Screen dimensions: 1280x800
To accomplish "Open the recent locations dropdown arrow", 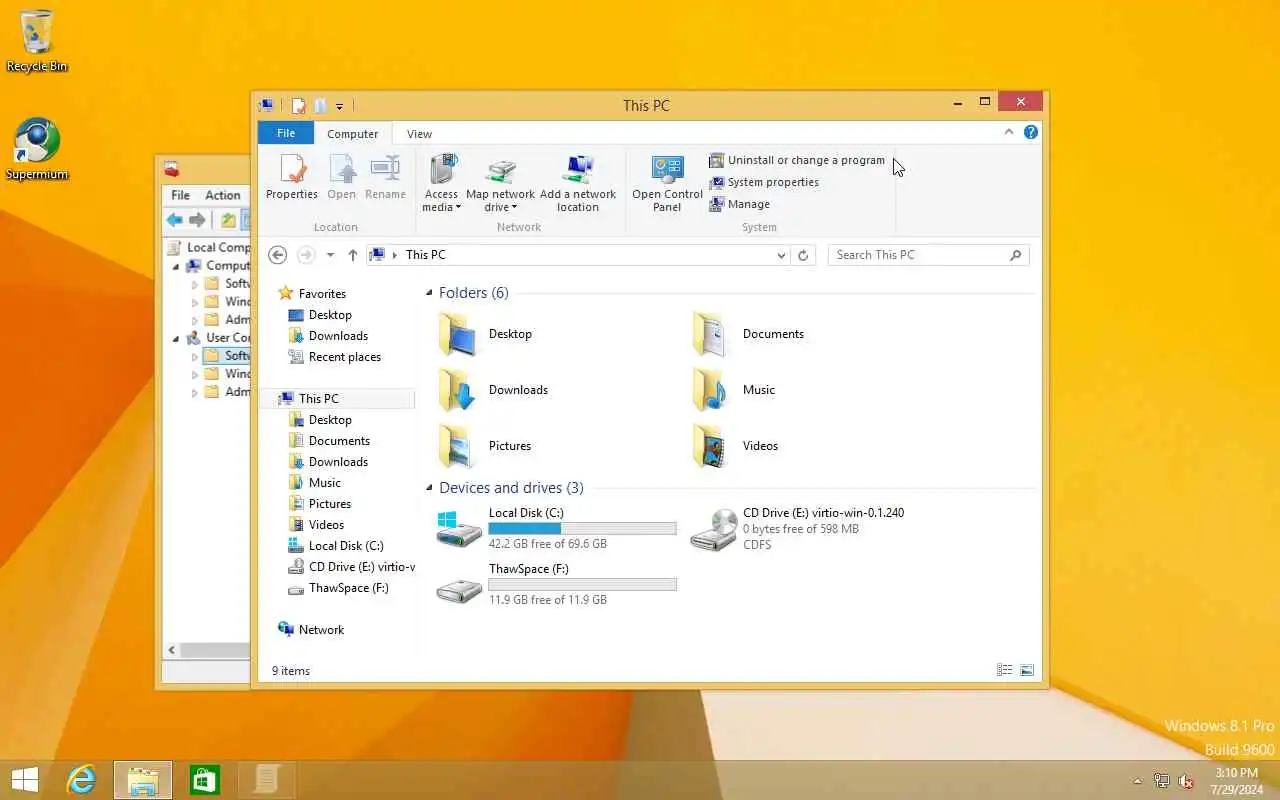I will (330, 255).
